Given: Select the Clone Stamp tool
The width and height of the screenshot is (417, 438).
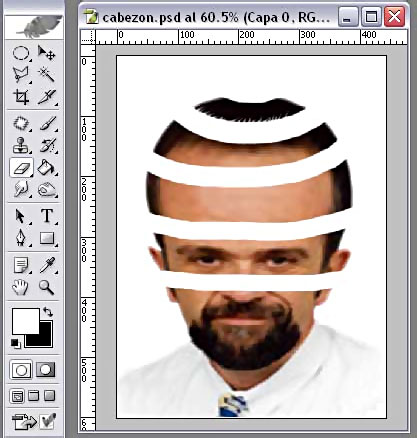Looking at the screenshot, I should point(21,146).
